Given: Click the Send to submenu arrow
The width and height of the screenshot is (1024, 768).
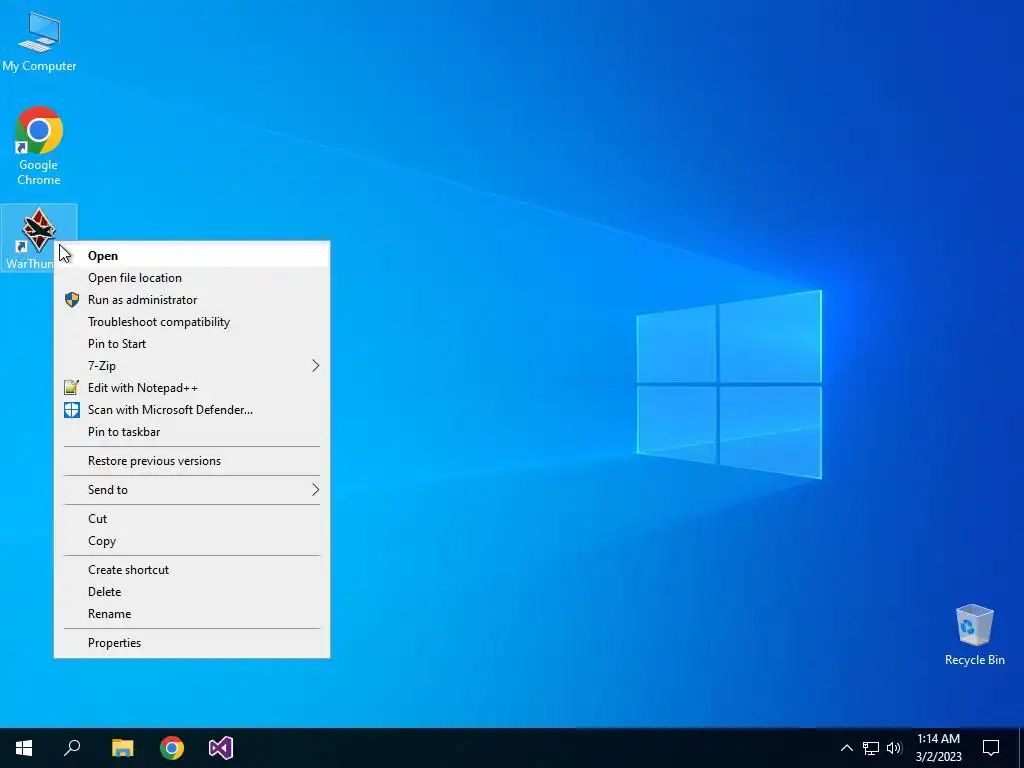Looking at the screenshot, I should [x=315, y=490].
